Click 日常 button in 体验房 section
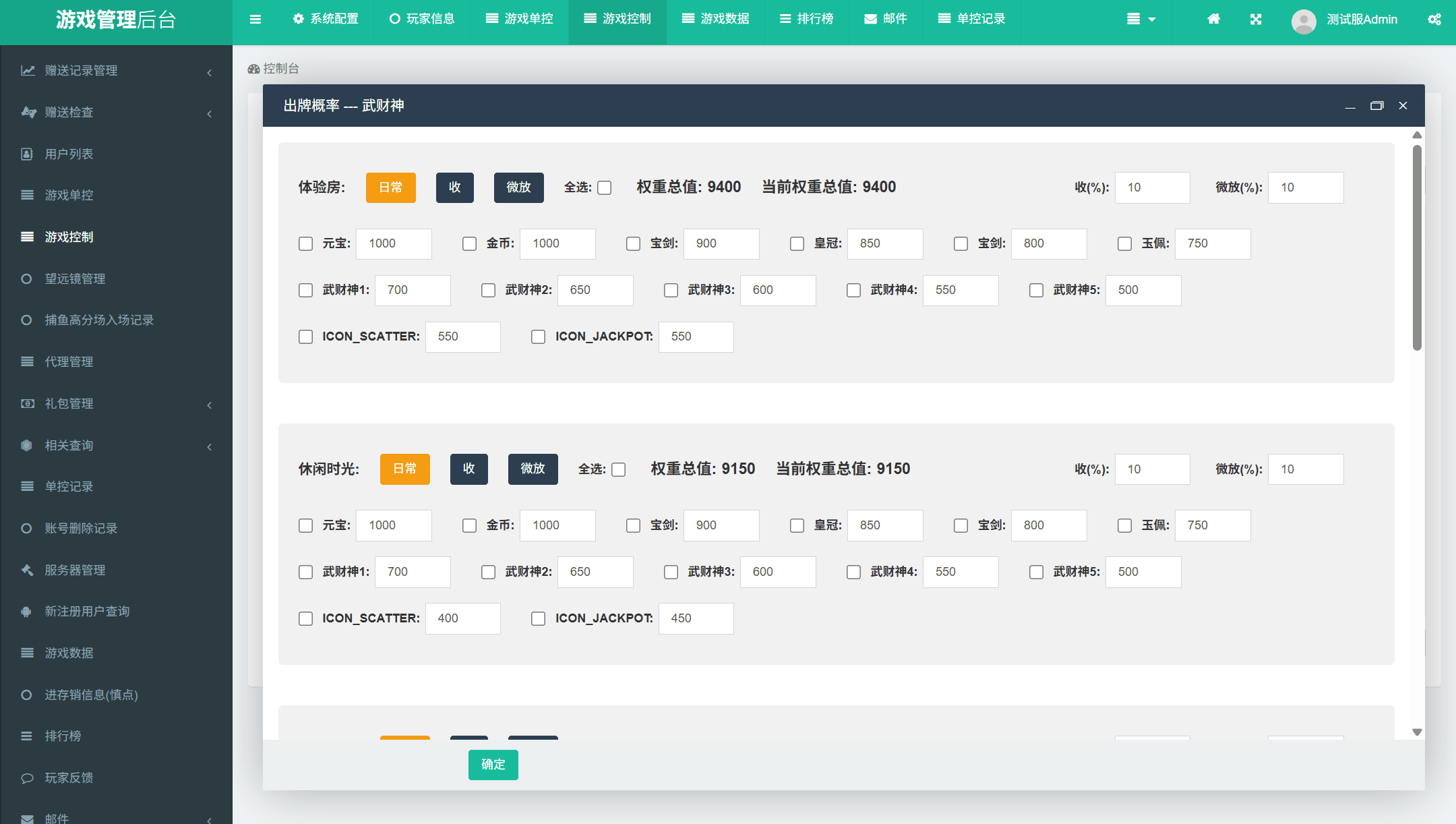 click(x=391, y=187)
